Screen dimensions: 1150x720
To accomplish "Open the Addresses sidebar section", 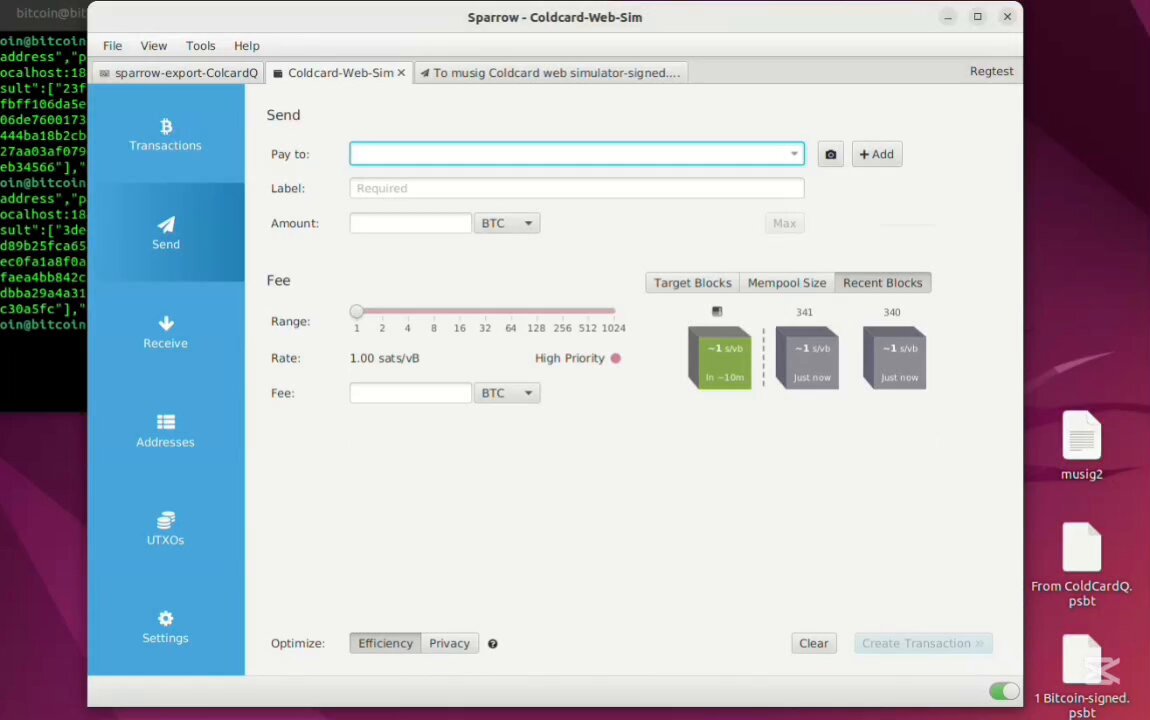I will 166,430.
